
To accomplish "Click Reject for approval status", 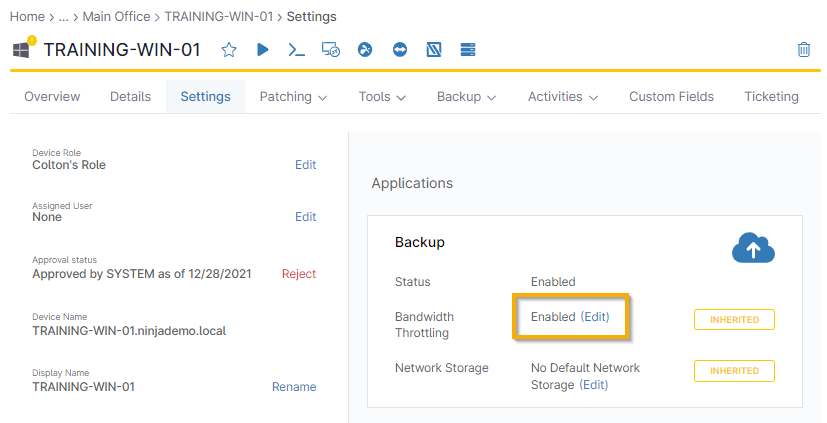I will point(298,273).
